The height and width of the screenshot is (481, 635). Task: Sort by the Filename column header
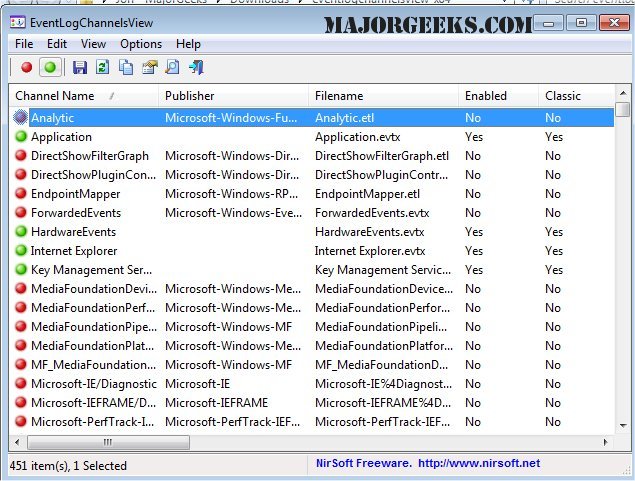click(383, 96)
